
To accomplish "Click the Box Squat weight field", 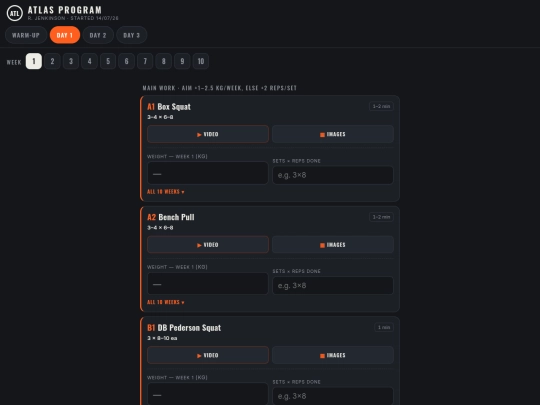I will click(208, 173).
